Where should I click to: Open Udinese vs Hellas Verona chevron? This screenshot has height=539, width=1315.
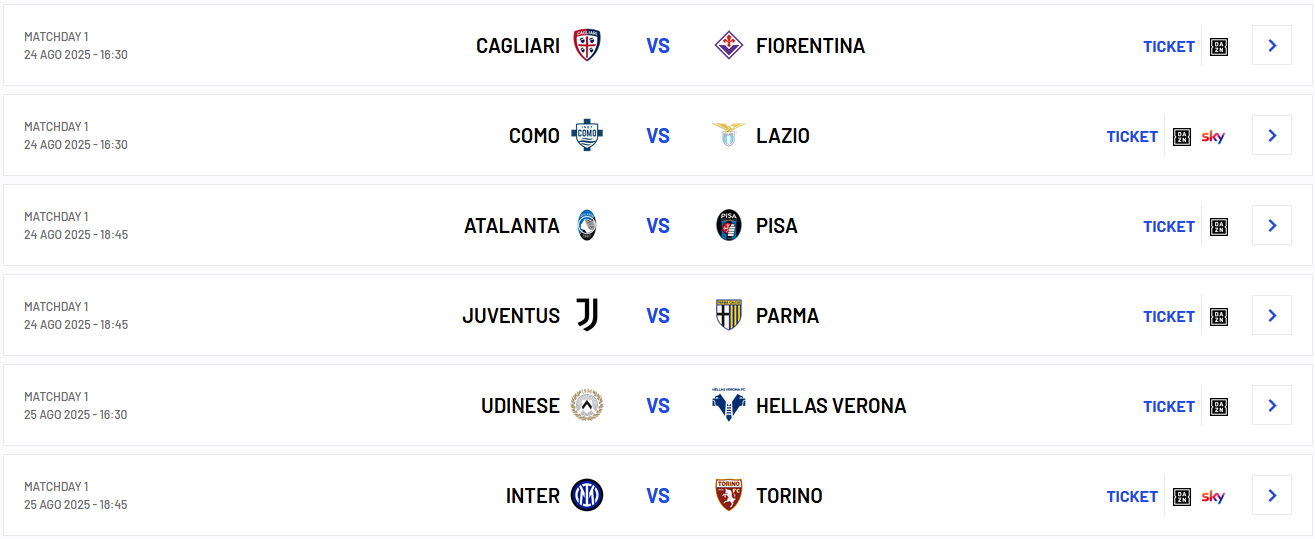[x=1272, y=405]
